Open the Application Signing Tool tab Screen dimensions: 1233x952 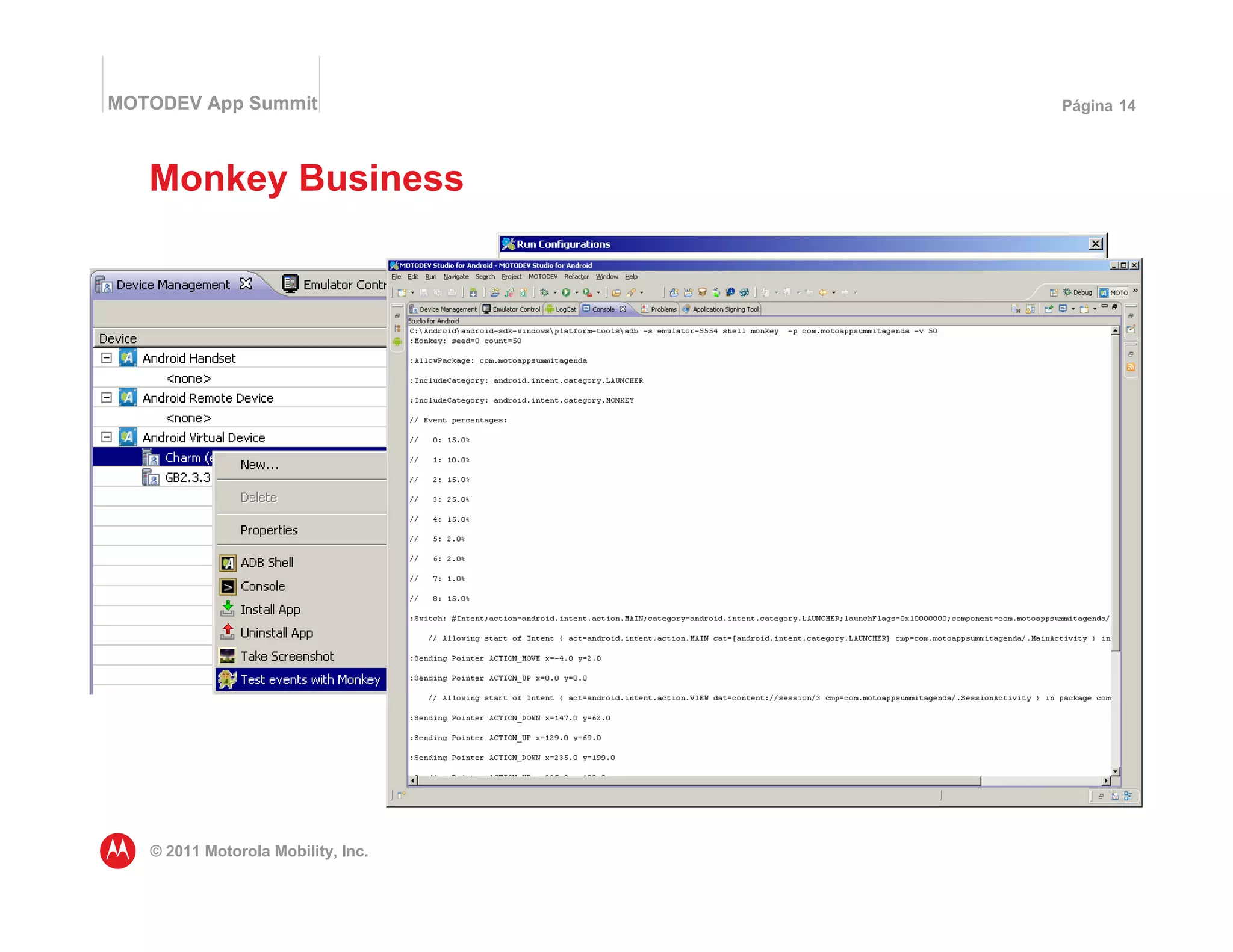pyautogui.click(x=721, y=309)
